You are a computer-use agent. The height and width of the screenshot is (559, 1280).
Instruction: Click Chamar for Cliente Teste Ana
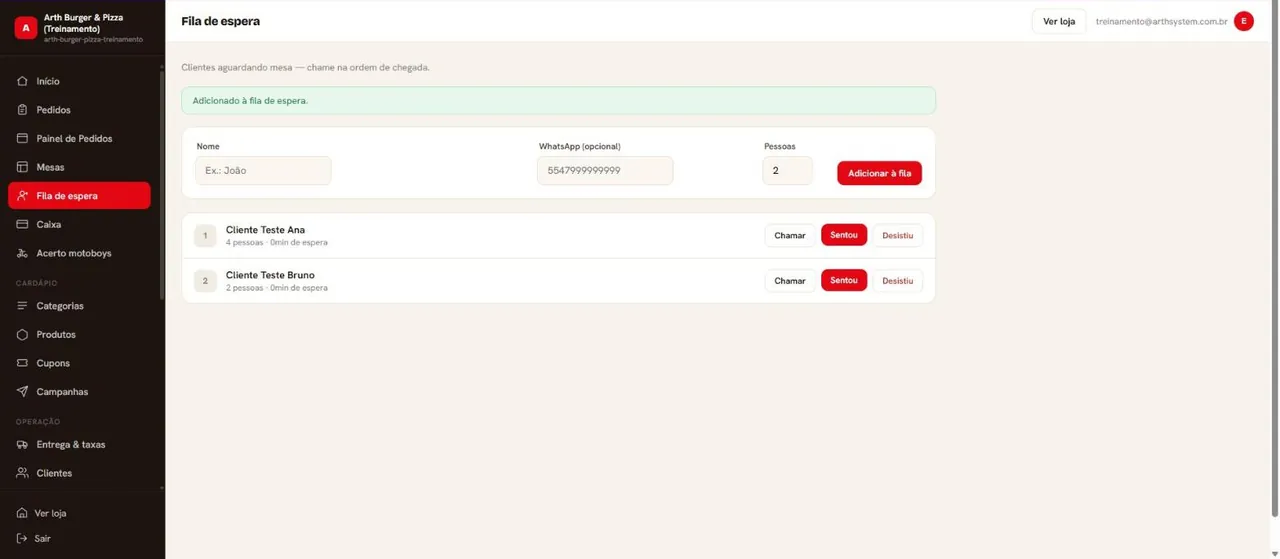(790, 235)
